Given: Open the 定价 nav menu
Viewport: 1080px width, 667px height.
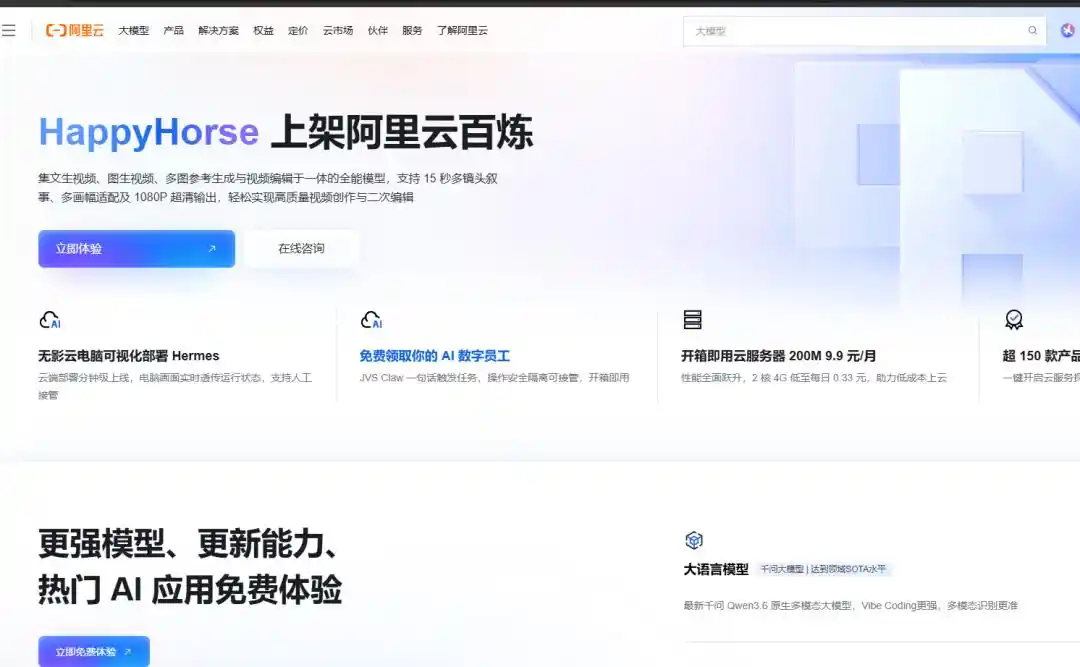Looking at the screenshot, I should tap(298, 30).
